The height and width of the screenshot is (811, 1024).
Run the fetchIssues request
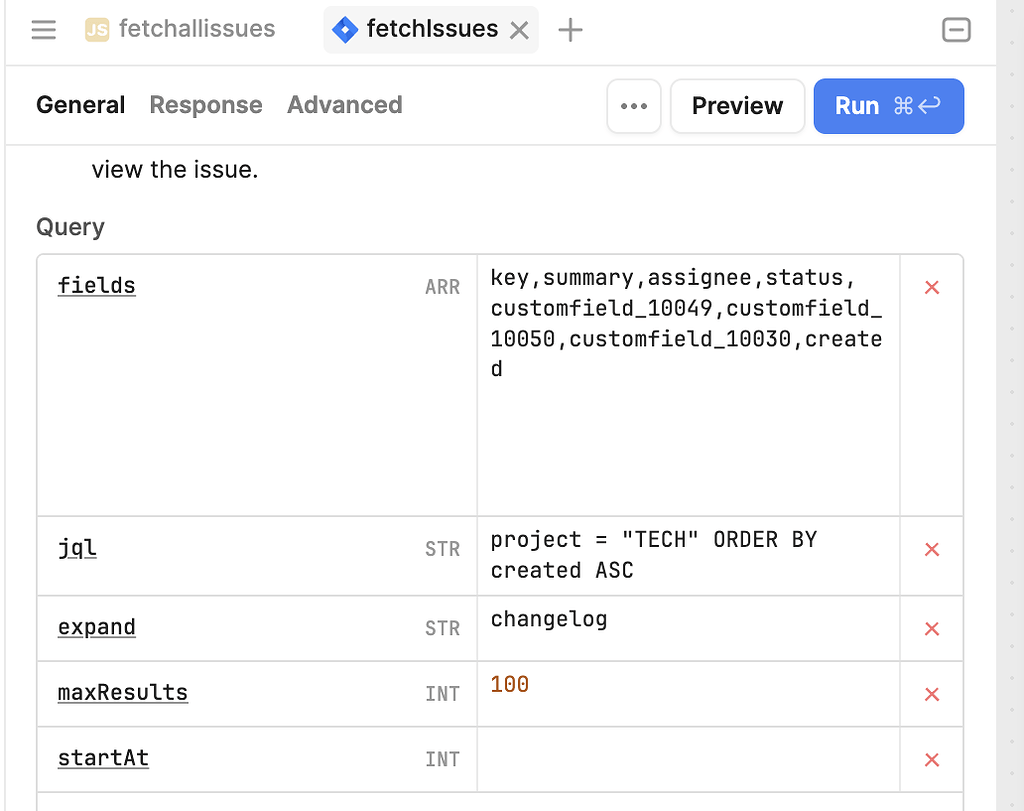pos(888,106)
